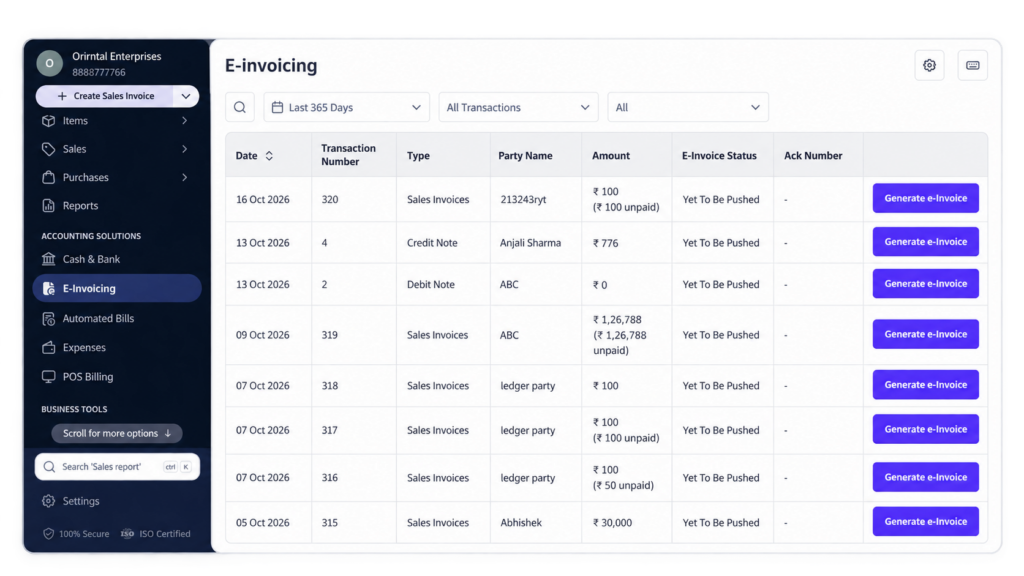Open the e-invoicing settings gear icon
Viewport: 1024px width, 576px height.
(929, 65)
